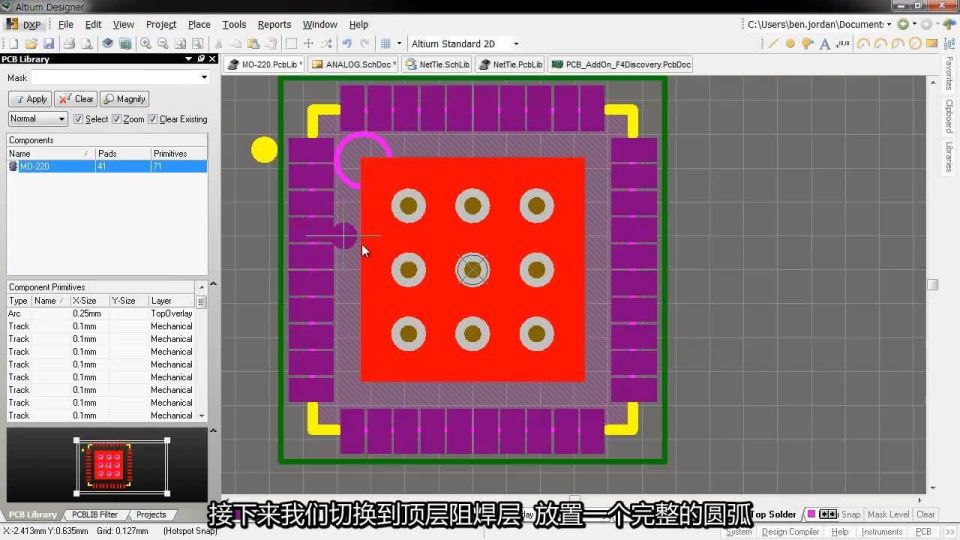
Task: Open the grid options dropdown arrow
Action: [399, 44]
